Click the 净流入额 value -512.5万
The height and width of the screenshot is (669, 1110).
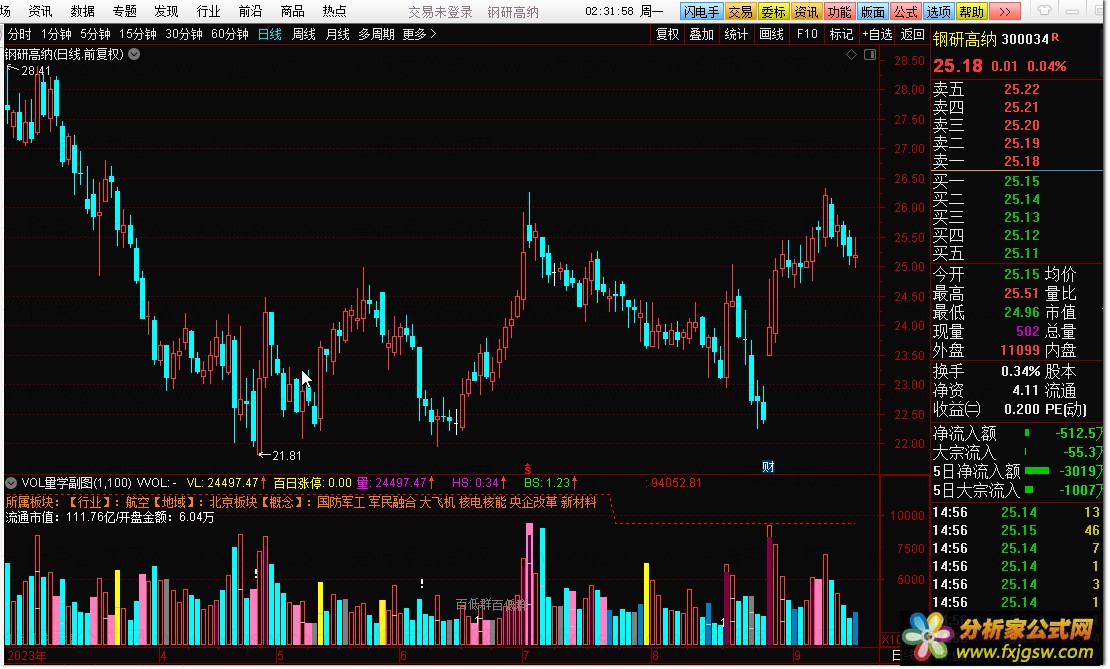pos(1080,433)
